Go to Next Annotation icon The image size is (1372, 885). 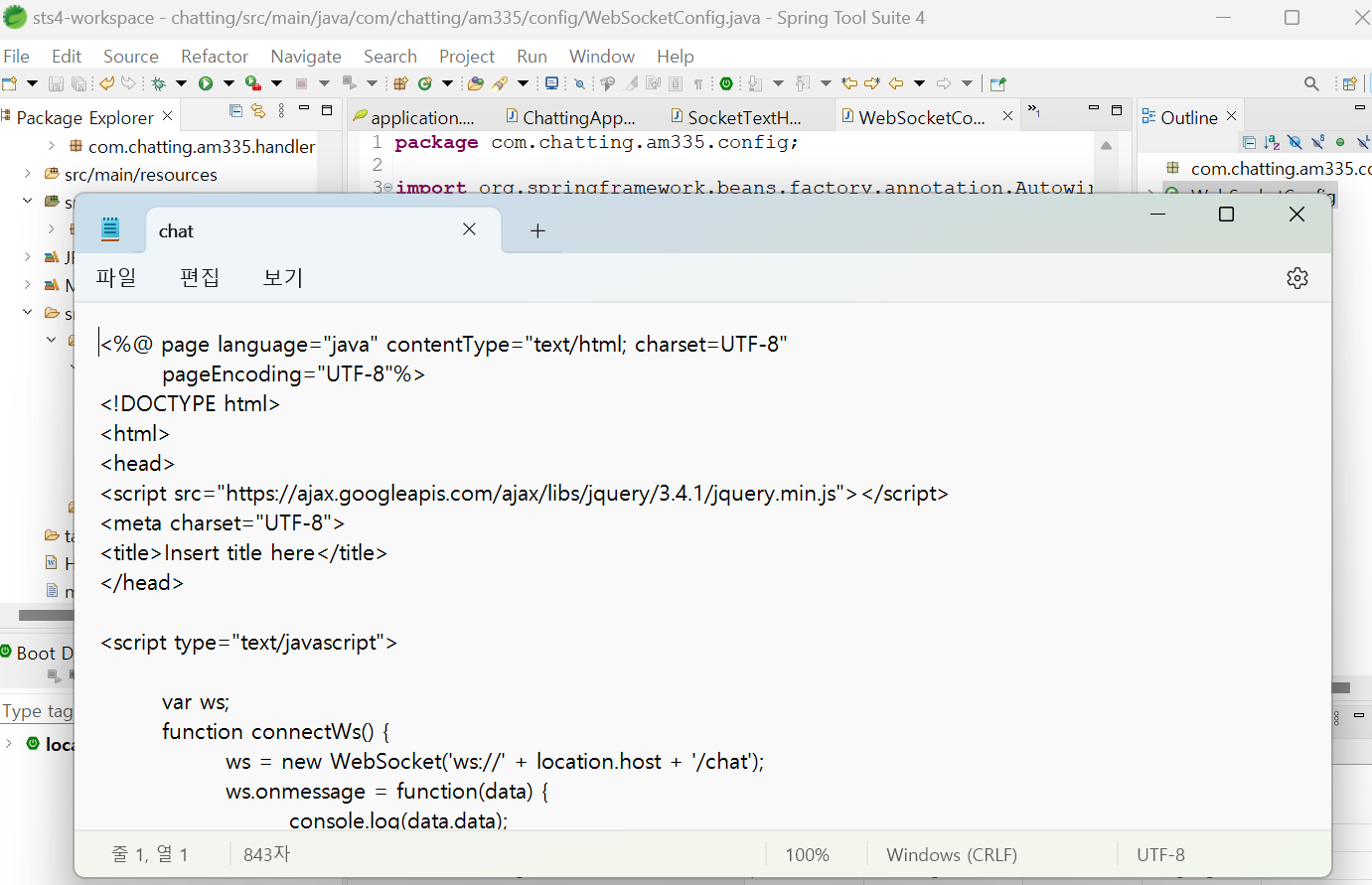[x=755, y=83]
